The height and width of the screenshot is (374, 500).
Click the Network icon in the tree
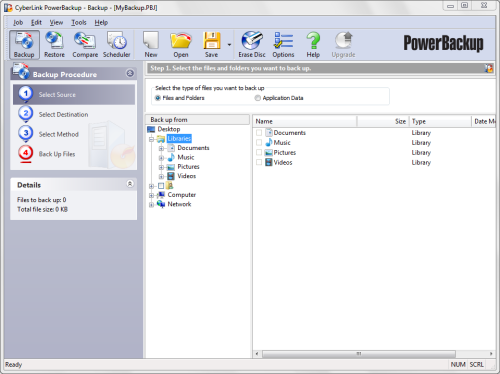(161, 204)
